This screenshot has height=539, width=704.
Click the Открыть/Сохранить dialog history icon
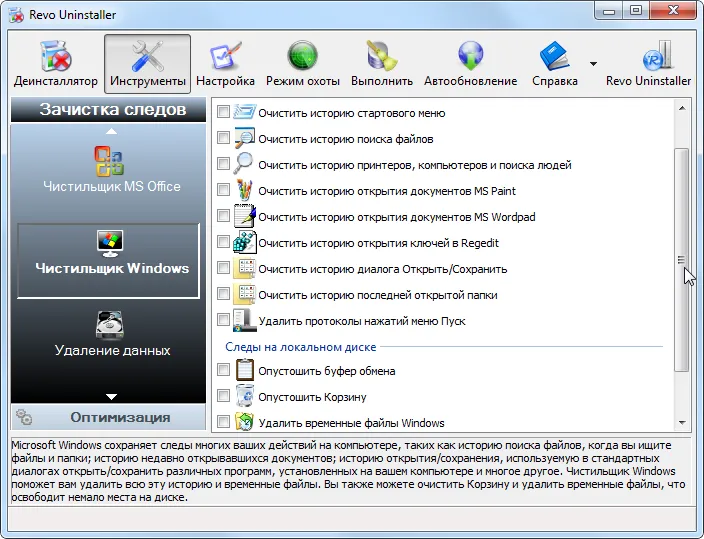pos(245,268)
